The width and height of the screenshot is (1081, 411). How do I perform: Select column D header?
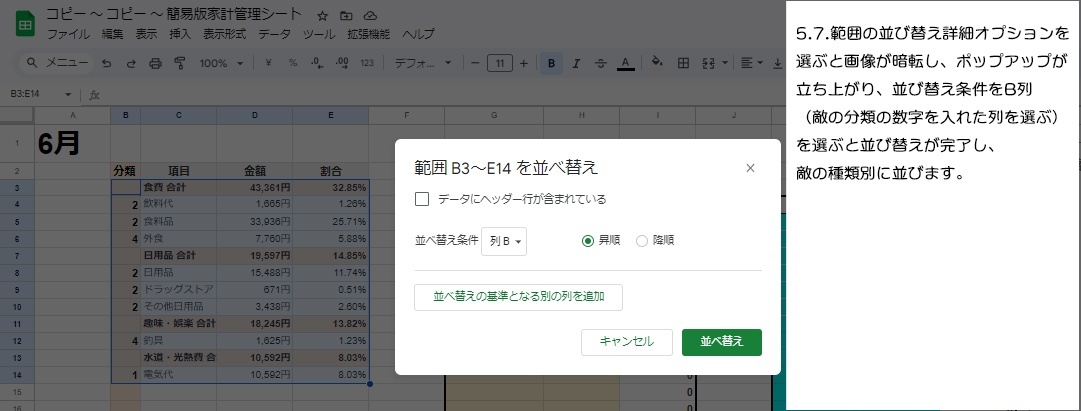coord(254,115)
